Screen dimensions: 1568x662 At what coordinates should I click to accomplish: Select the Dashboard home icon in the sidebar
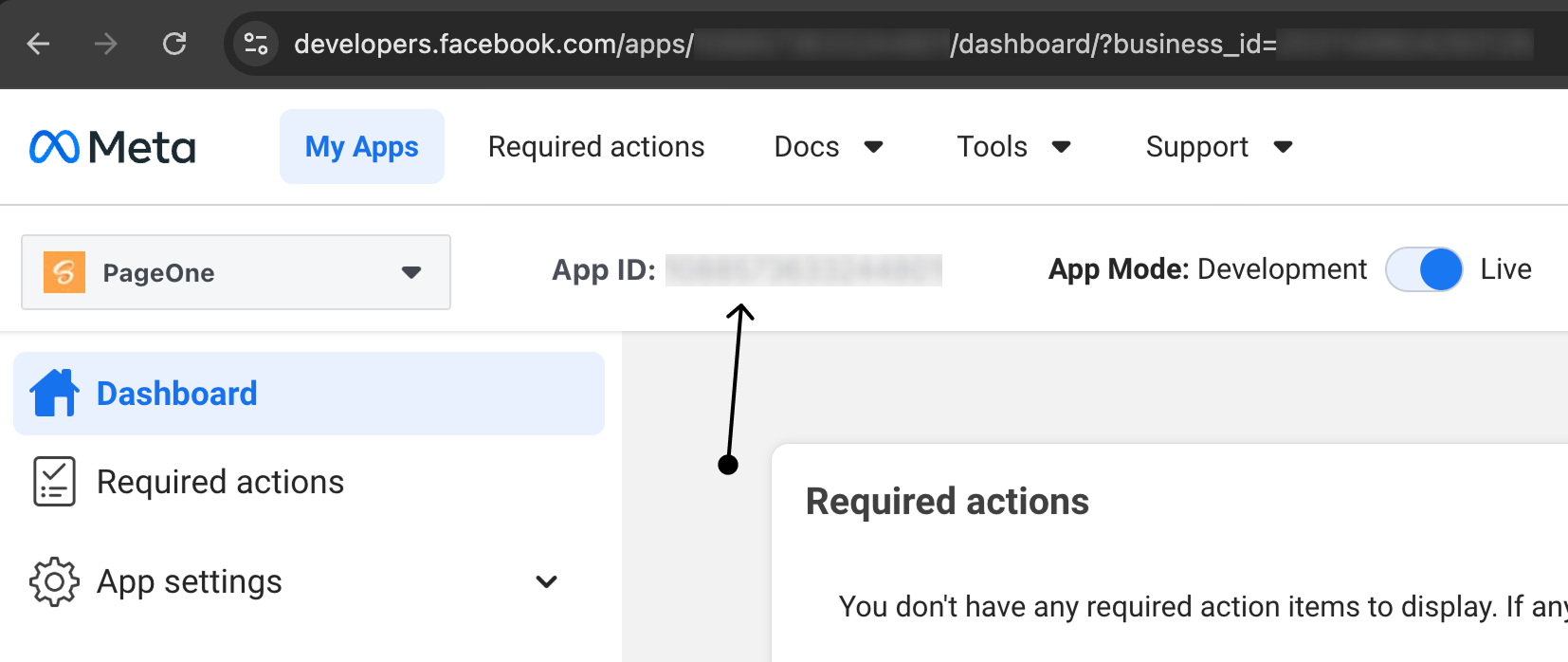pos(55,393)
